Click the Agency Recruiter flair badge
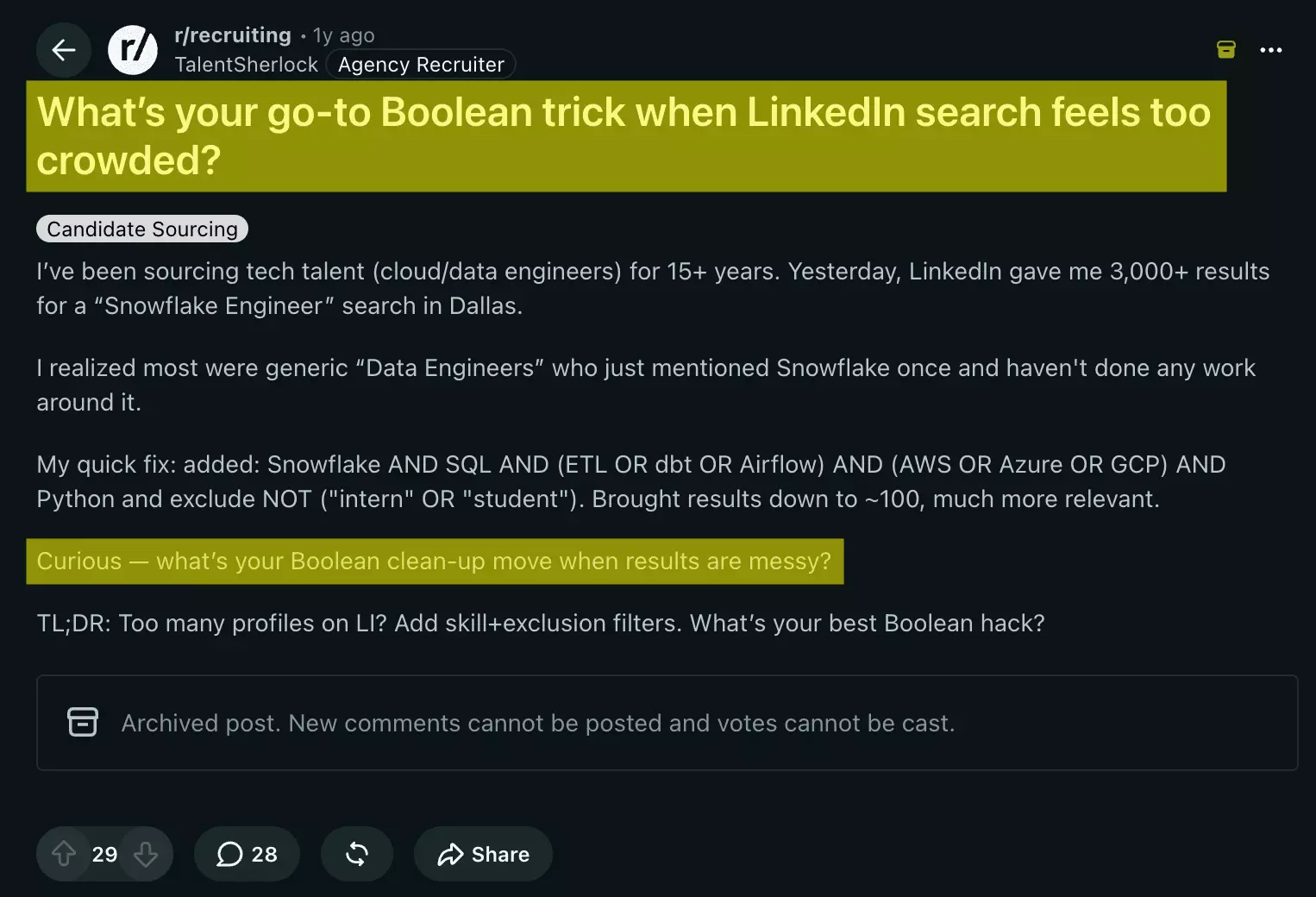Viewport: 1316px width, 897px height. pos(421,65)
